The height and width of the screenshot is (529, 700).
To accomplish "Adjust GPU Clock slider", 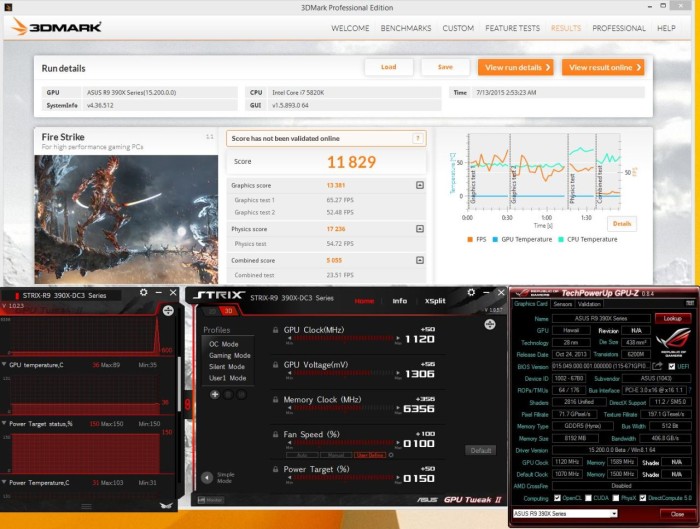I will click(x=343, y=338).
